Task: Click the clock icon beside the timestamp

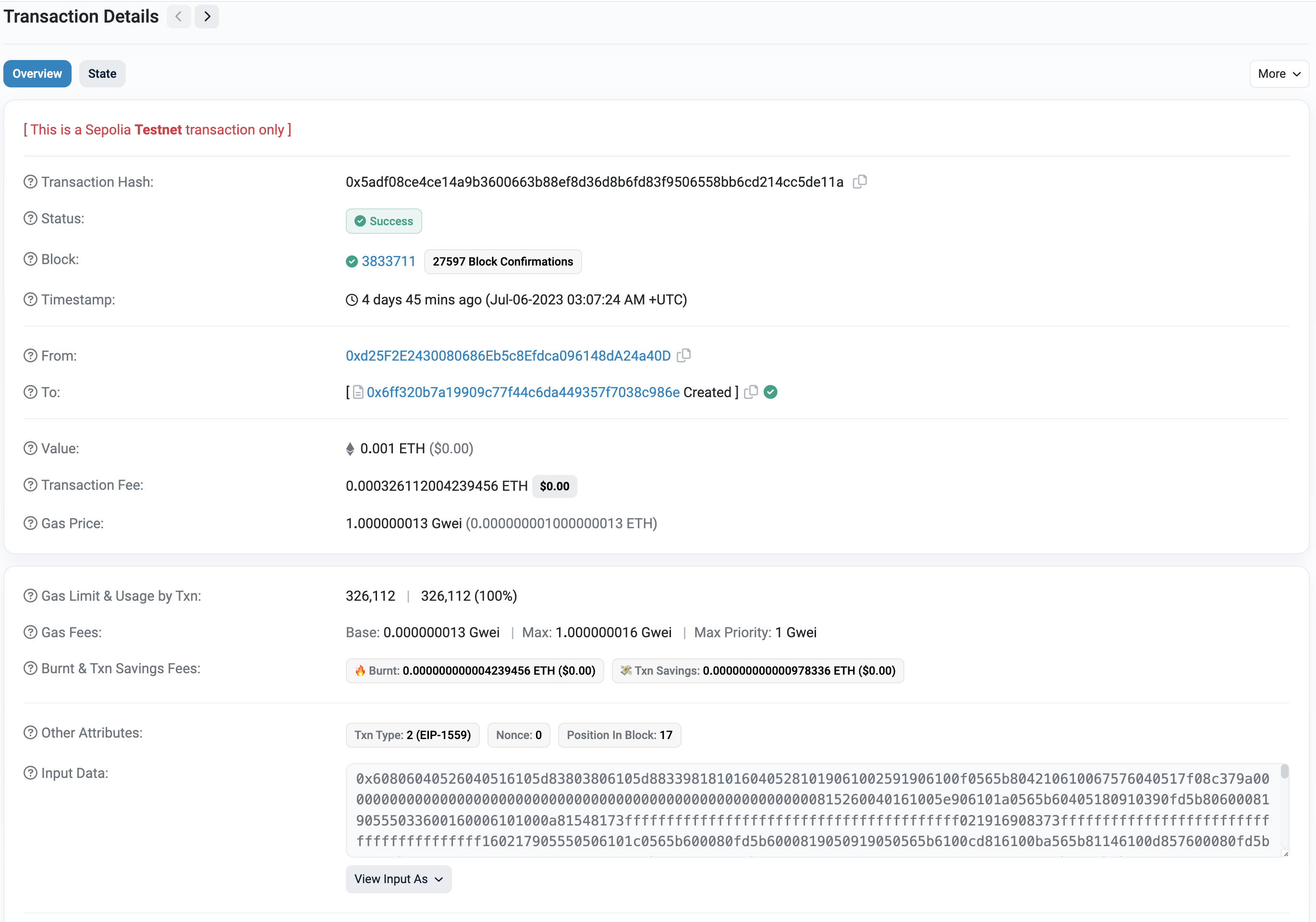Action: [x=351, y=299]
